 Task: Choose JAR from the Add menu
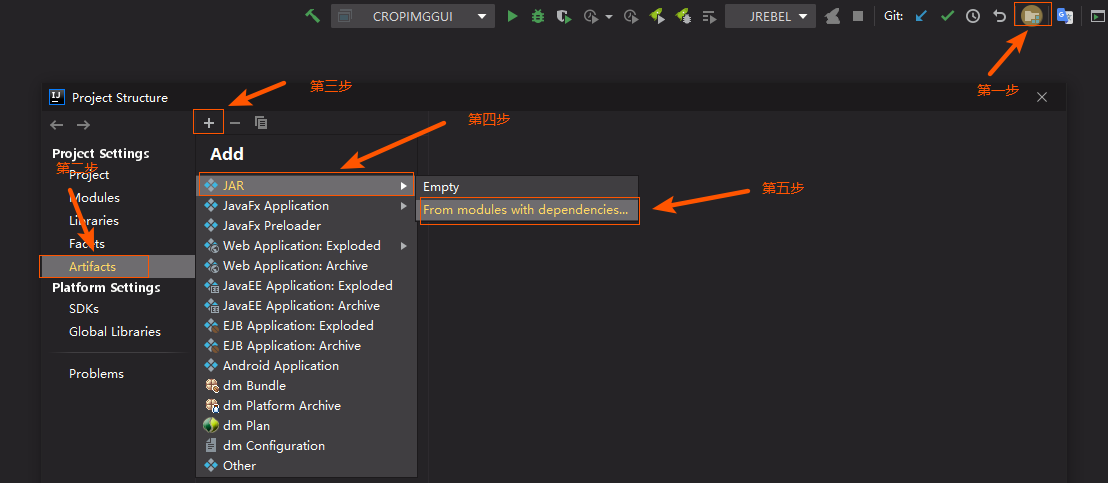tap(306, 185)
